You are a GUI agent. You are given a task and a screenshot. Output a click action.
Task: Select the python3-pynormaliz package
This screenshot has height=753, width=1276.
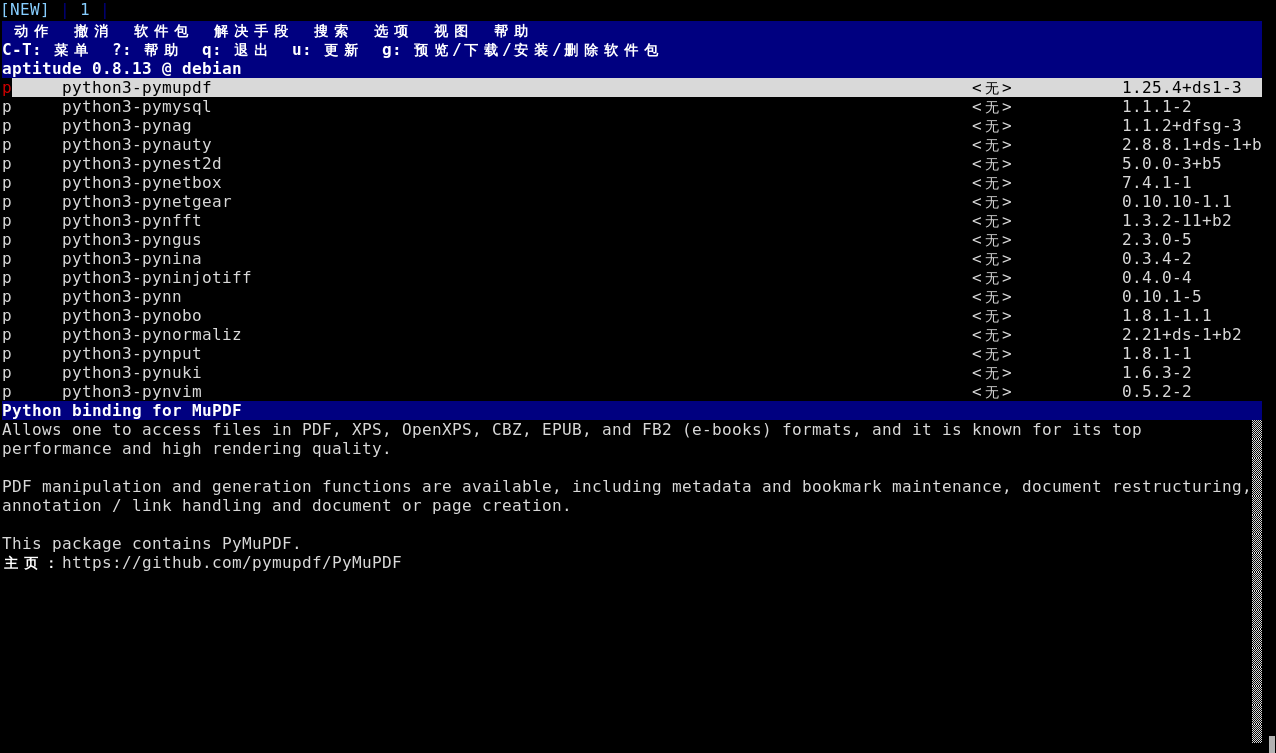click(151, 335)
